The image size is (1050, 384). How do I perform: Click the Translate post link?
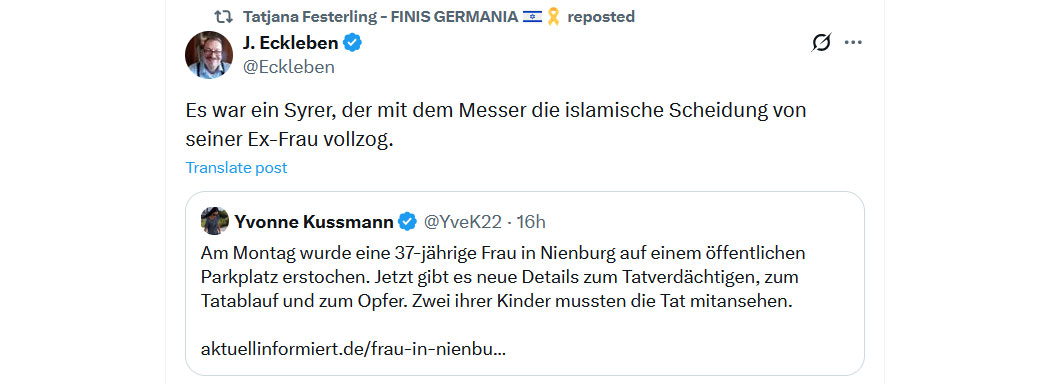[x=236, y=168]
